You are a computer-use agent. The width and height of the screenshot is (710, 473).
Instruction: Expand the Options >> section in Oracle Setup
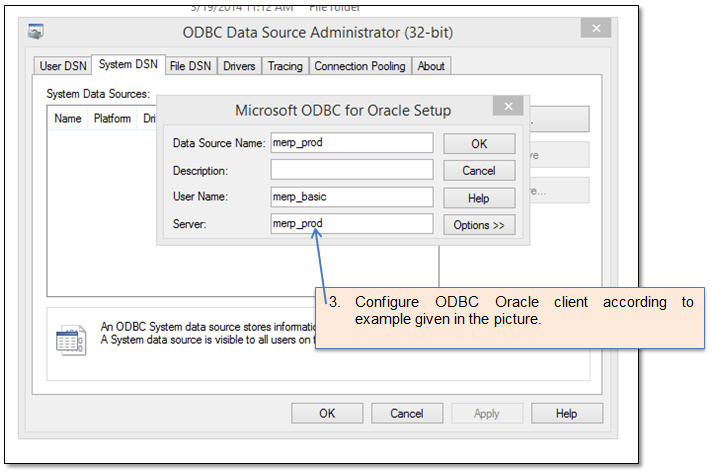tap(479, 225)
